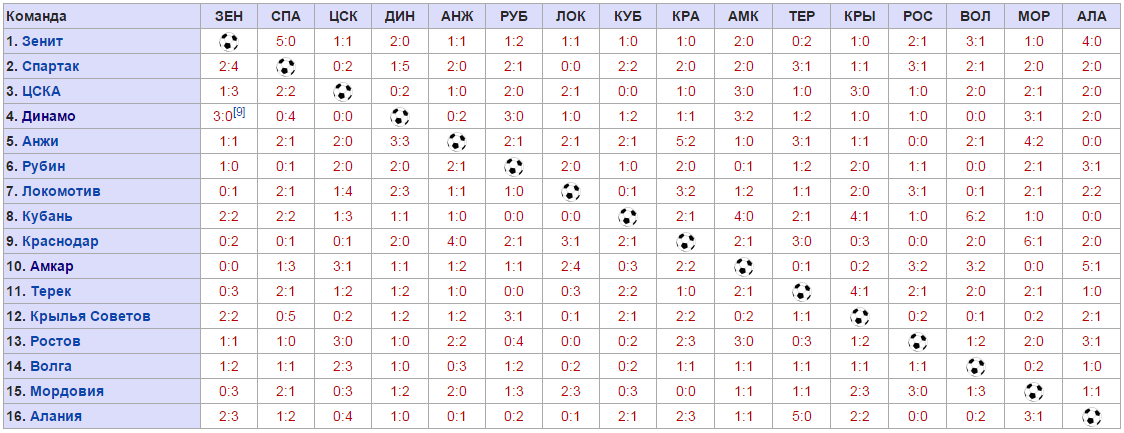The image size is (1124, 433).
Task: Click the soccer ball icon in Анжи row
Action: point(457,142)
